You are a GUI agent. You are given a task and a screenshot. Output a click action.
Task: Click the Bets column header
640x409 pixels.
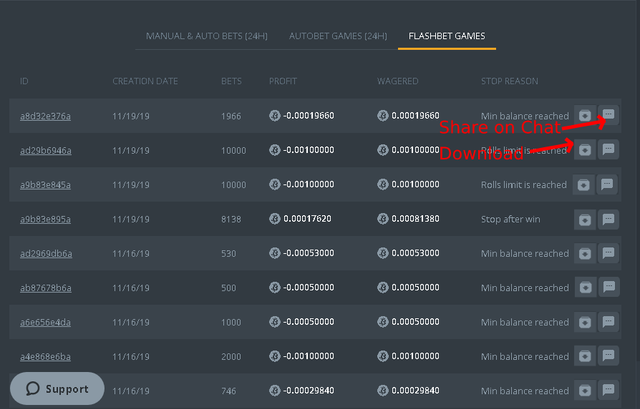pos(231,81)
